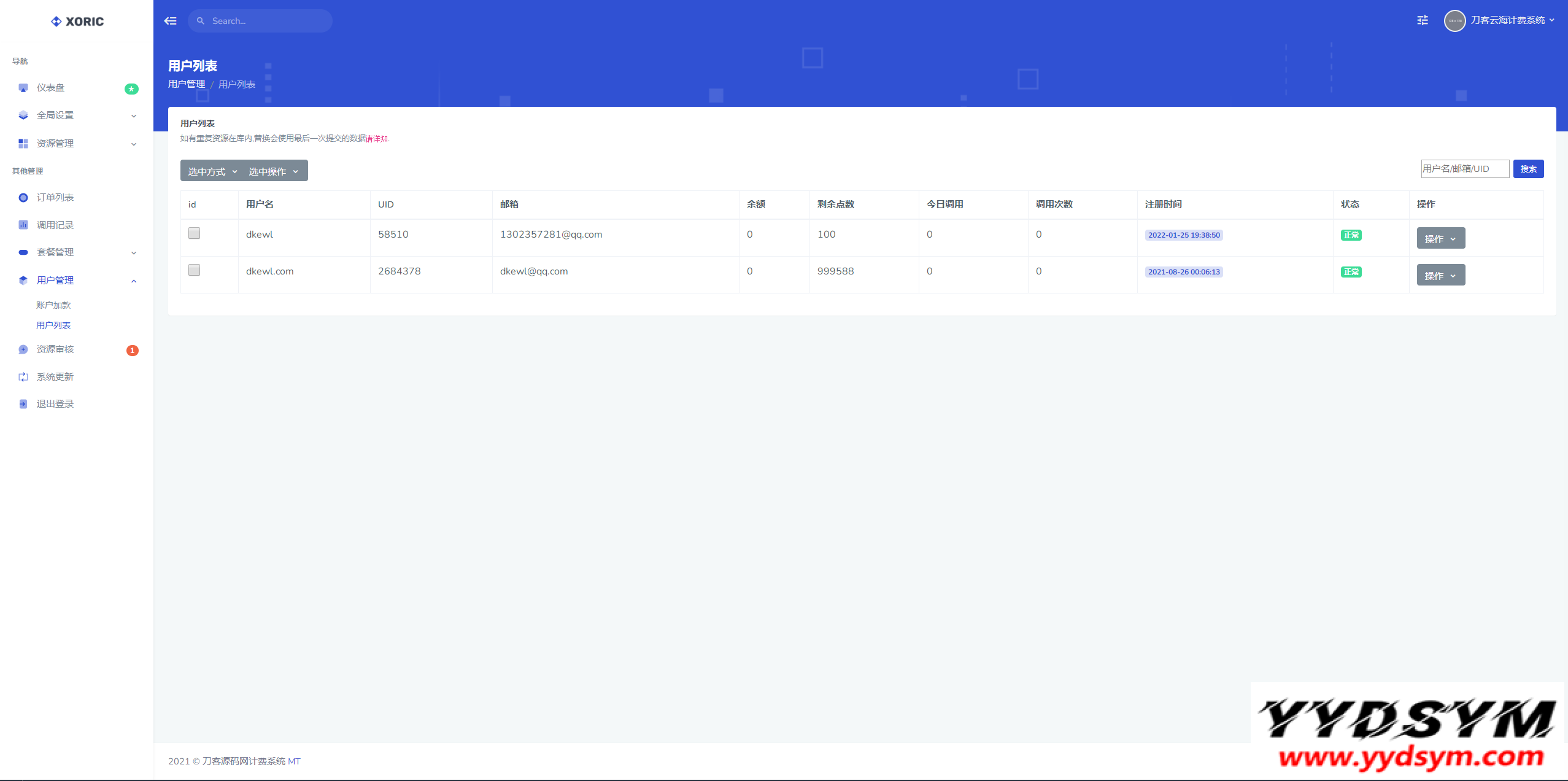1568x781 pixels.
Task: Check the checkbox for user dkewl
Action: pyautogui.click(x=194, y=233)
